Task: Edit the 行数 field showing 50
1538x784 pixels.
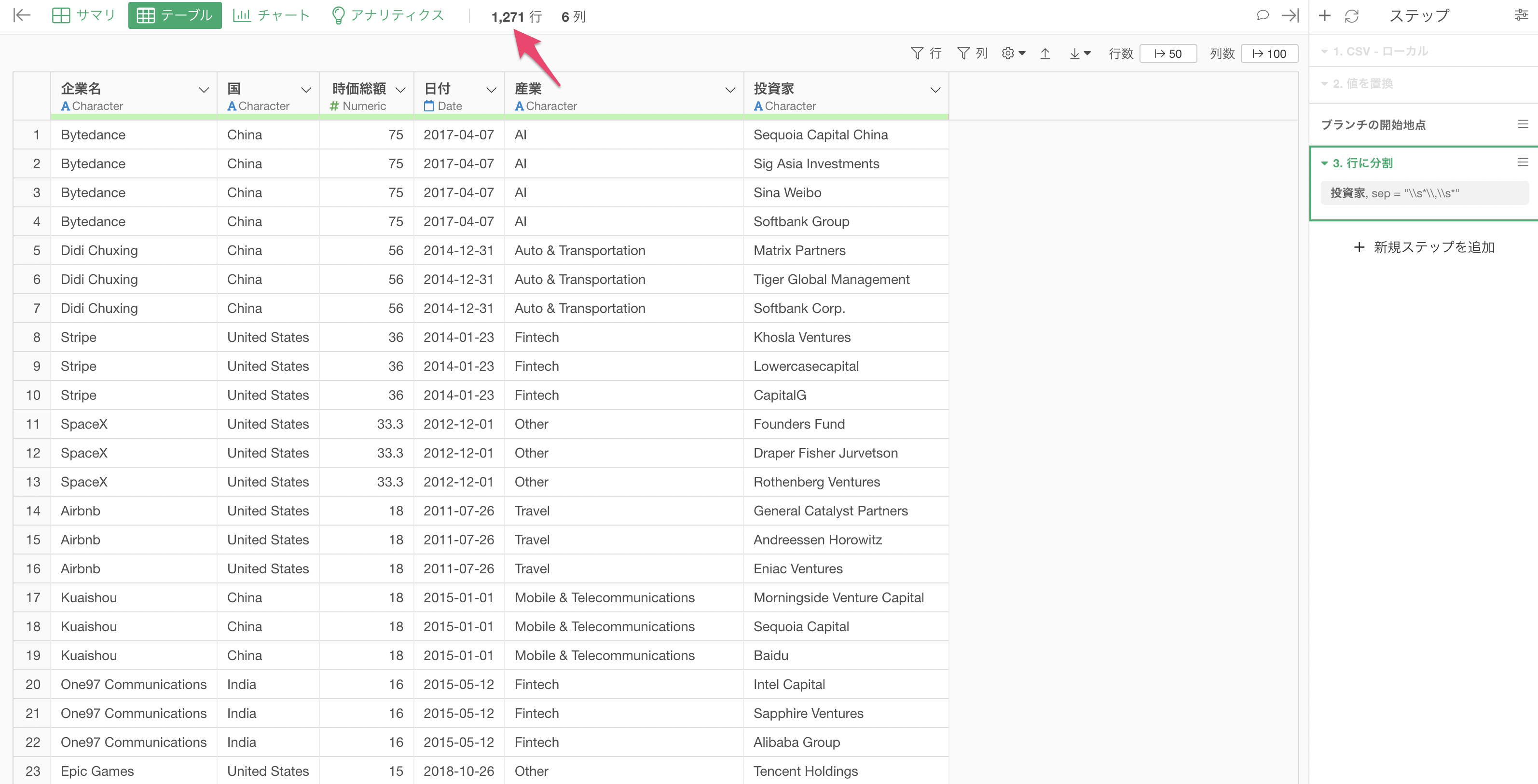Action: tap(1168, 54)
